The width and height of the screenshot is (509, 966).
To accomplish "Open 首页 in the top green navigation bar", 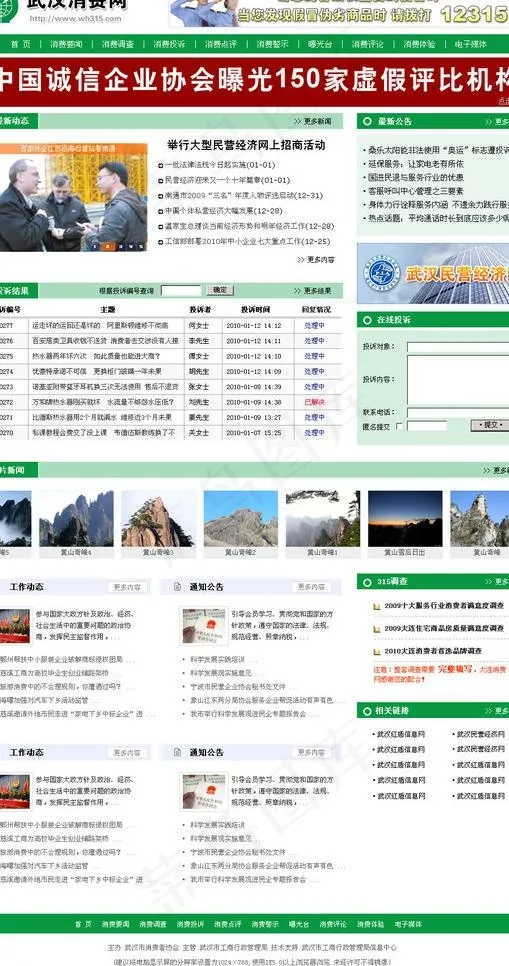I will tap(20, 44).
